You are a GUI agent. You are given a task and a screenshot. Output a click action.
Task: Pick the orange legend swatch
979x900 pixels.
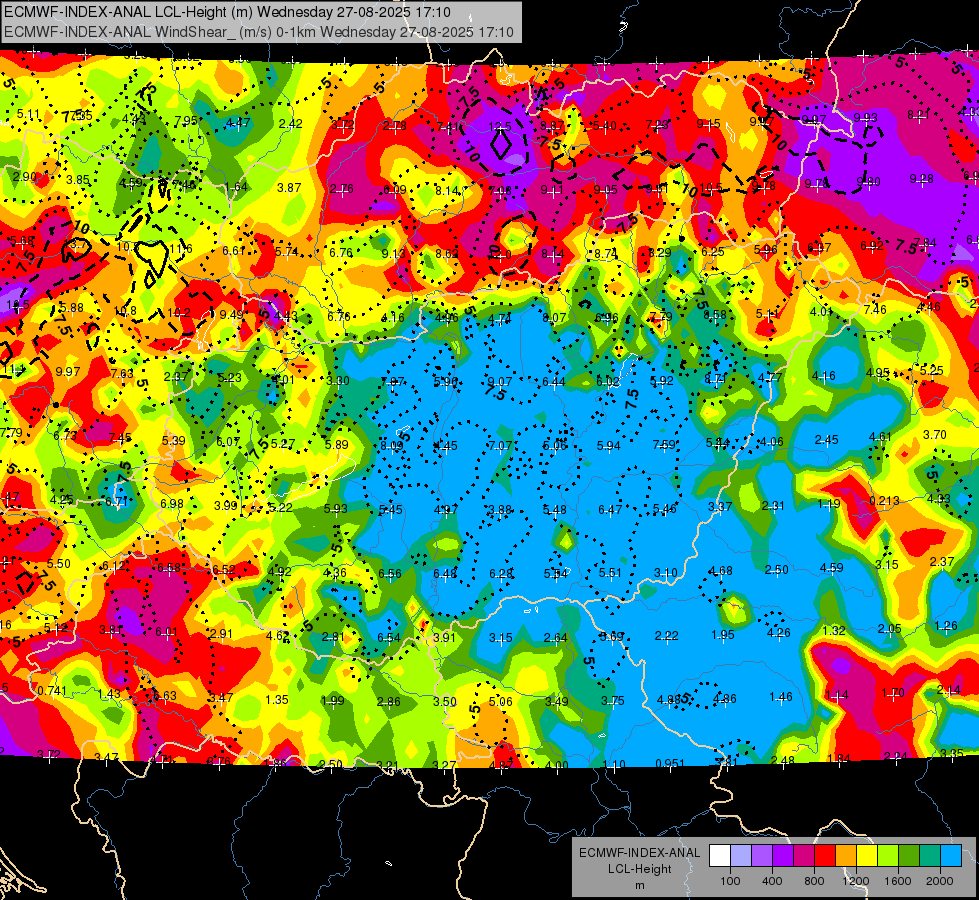846,856
